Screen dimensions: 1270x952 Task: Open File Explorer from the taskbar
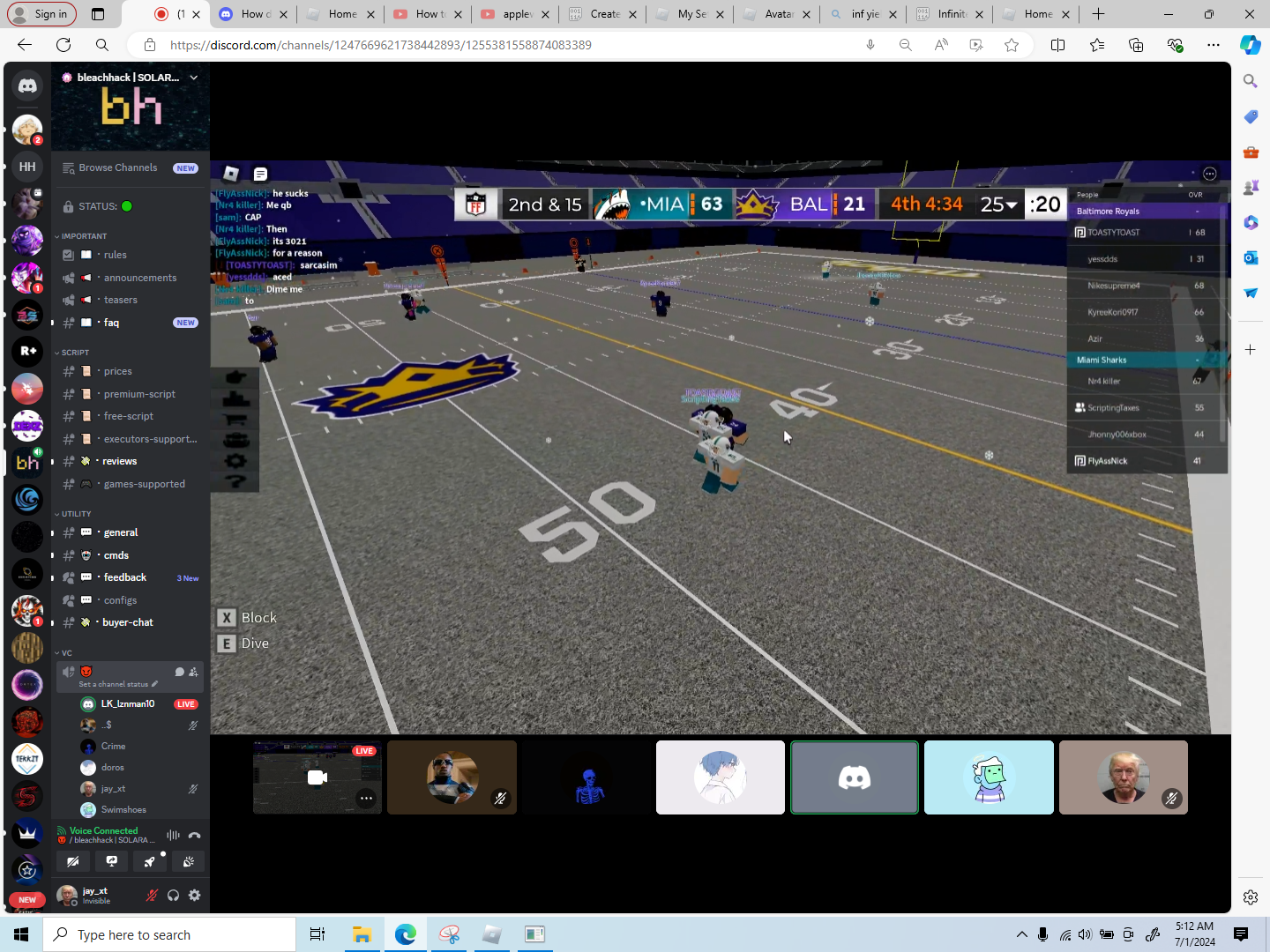[362, 934]
